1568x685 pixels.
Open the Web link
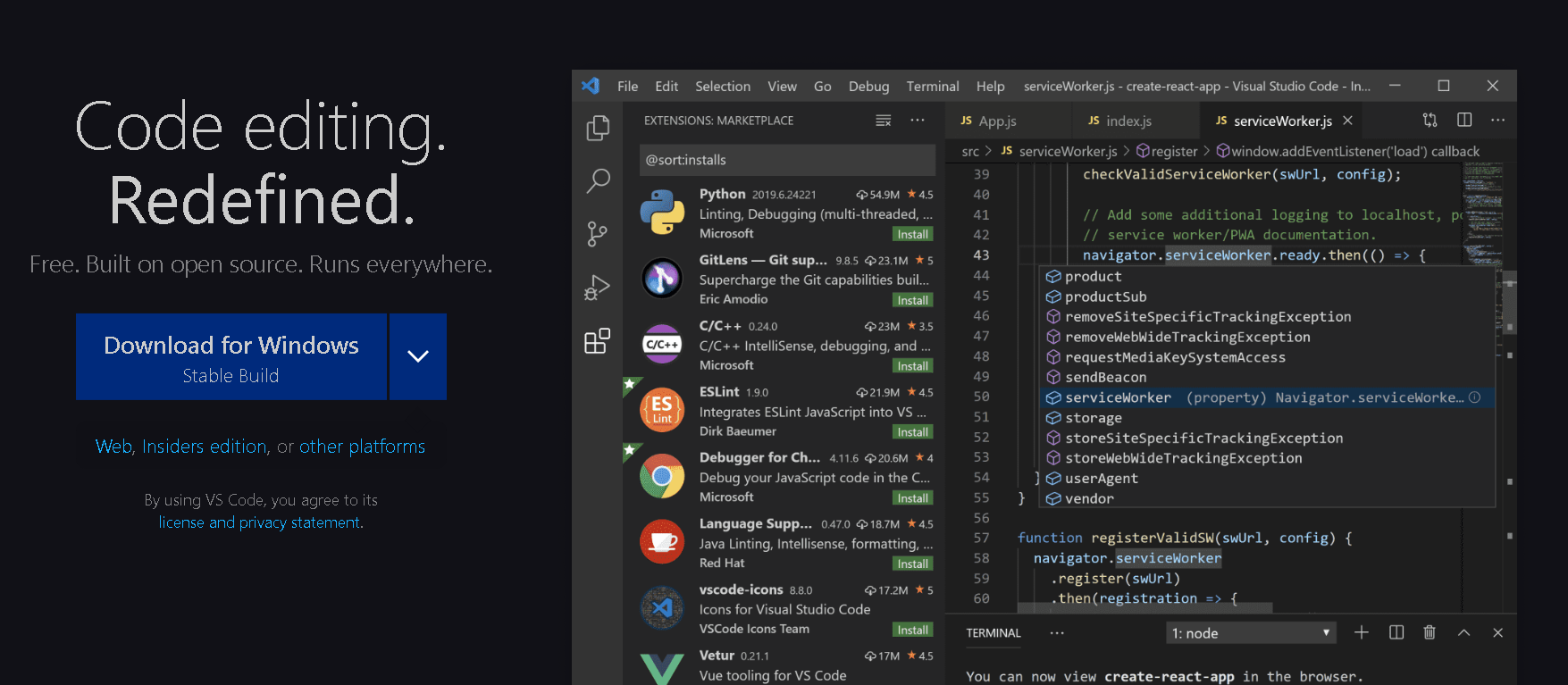113,447
